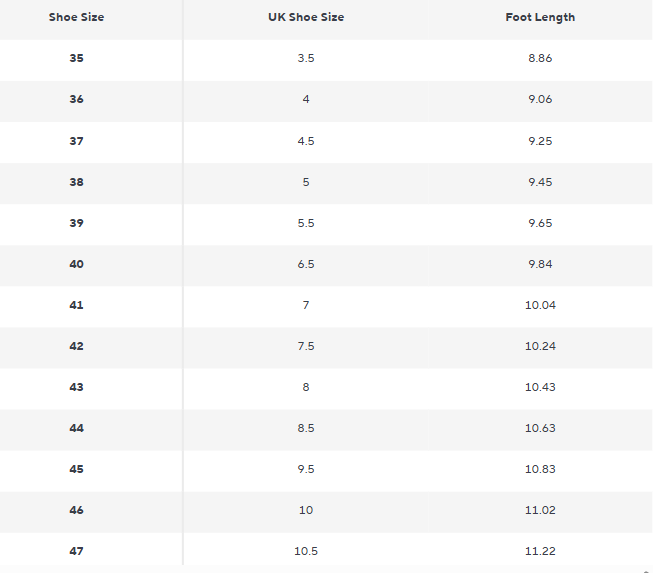Click the foot length value 11.22
This screenshot has width=653, height=573.
coord(540,551)
